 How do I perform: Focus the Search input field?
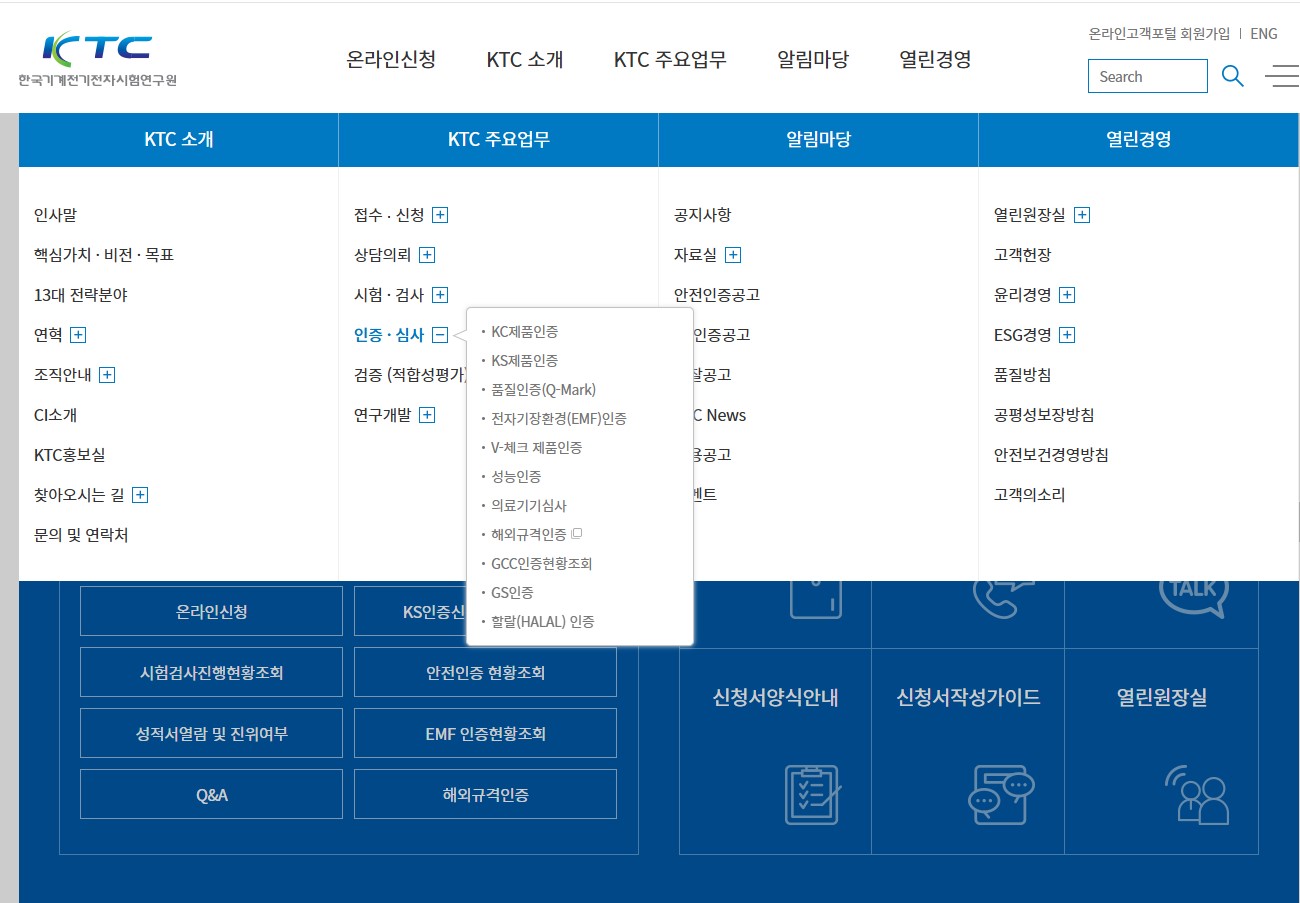click(1148, 76)
